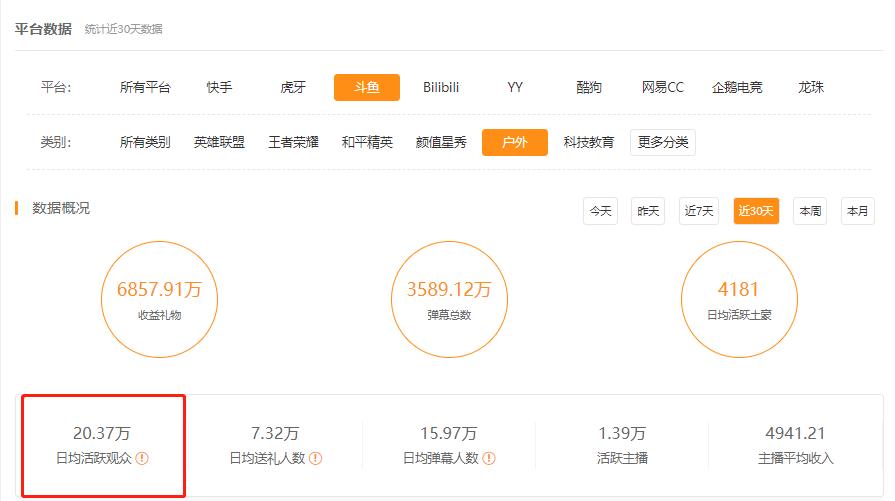Click the 收益礼物 circle showing 6857.91万
This screenshot has height=501, width=895.
[x=160, y=298]
